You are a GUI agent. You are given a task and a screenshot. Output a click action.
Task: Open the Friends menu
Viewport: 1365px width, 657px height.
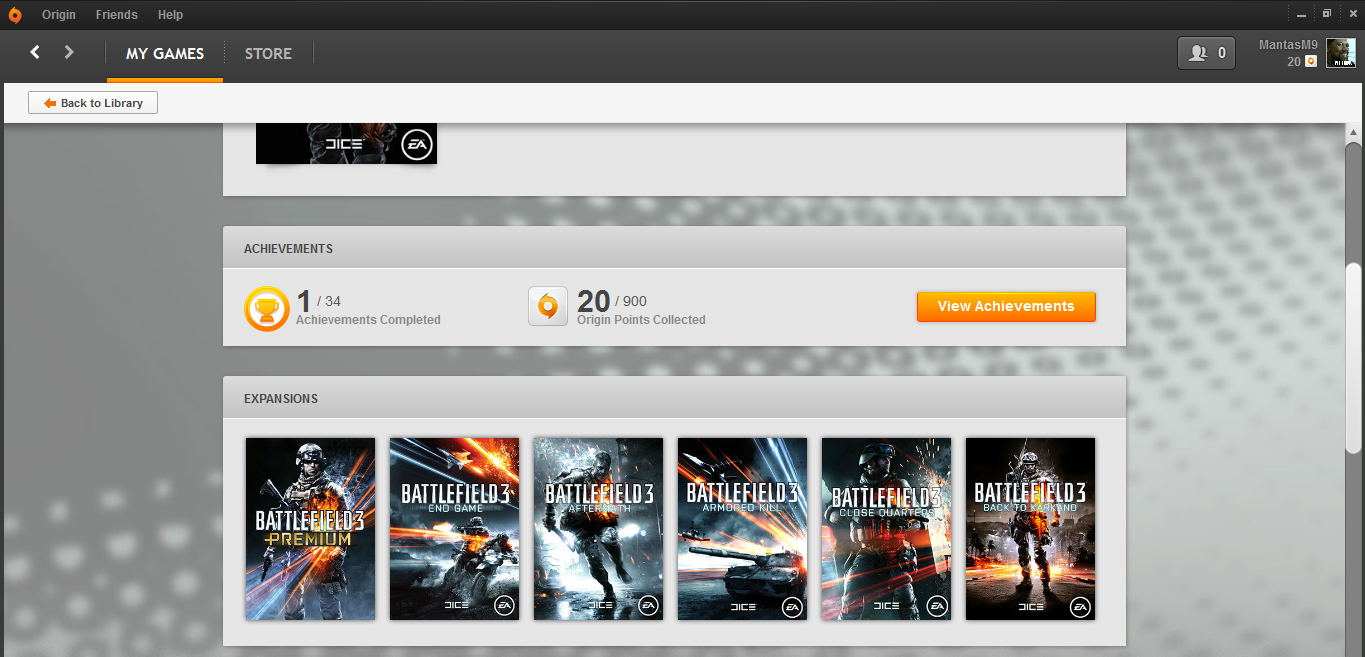(x=117, y=15)
